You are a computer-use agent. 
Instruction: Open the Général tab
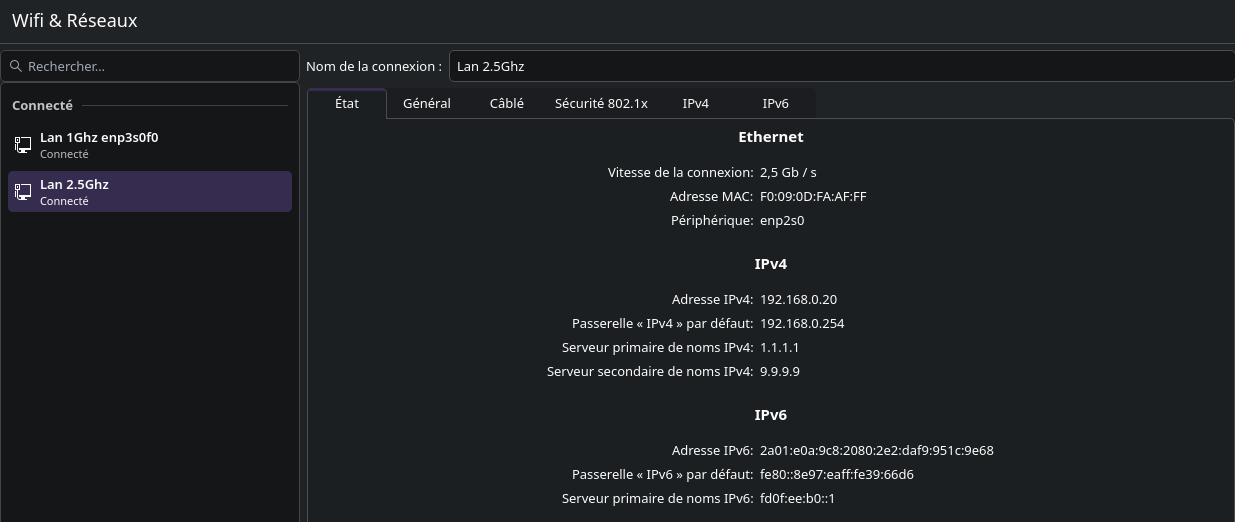coord(427,104)
